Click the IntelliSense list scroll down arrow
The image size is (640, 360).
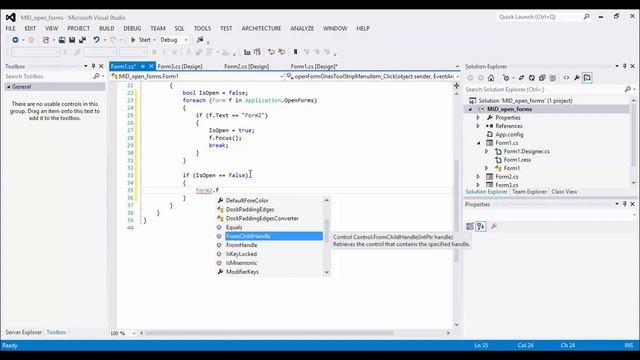click(x=327, y=273)
